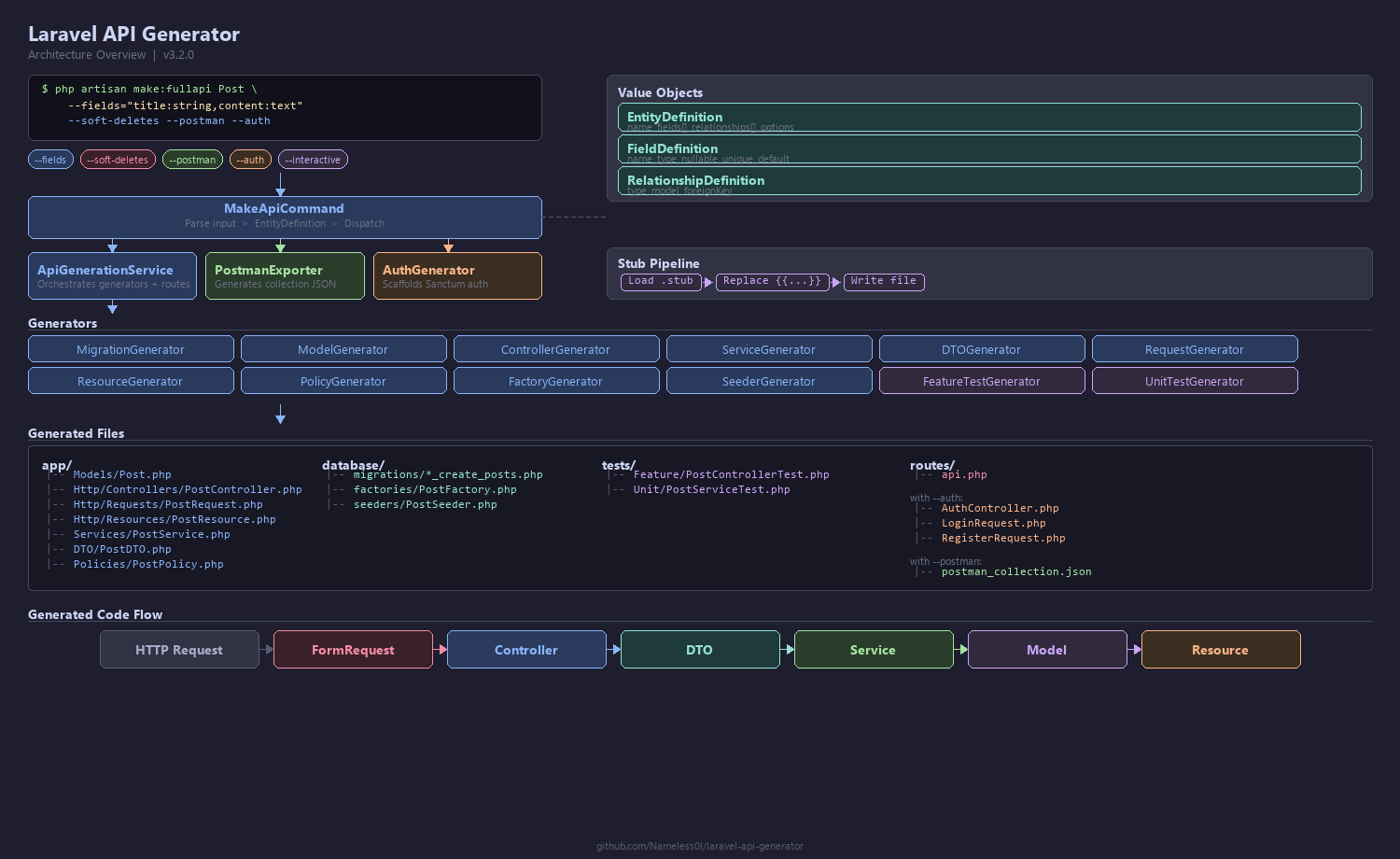Select the EntityDefinition value object
The width and height of the screenshot is (1400, 859).
(989, 118)
